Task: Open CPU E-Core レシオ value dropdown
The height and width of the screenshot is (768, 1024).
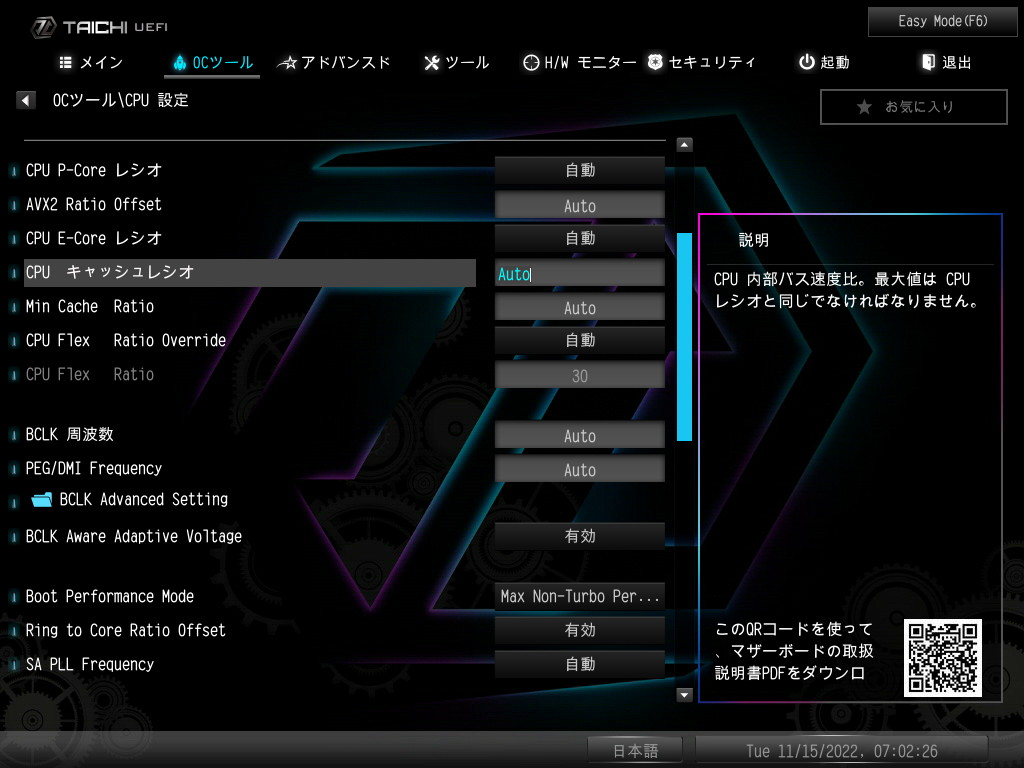Action: pos(579,238)
